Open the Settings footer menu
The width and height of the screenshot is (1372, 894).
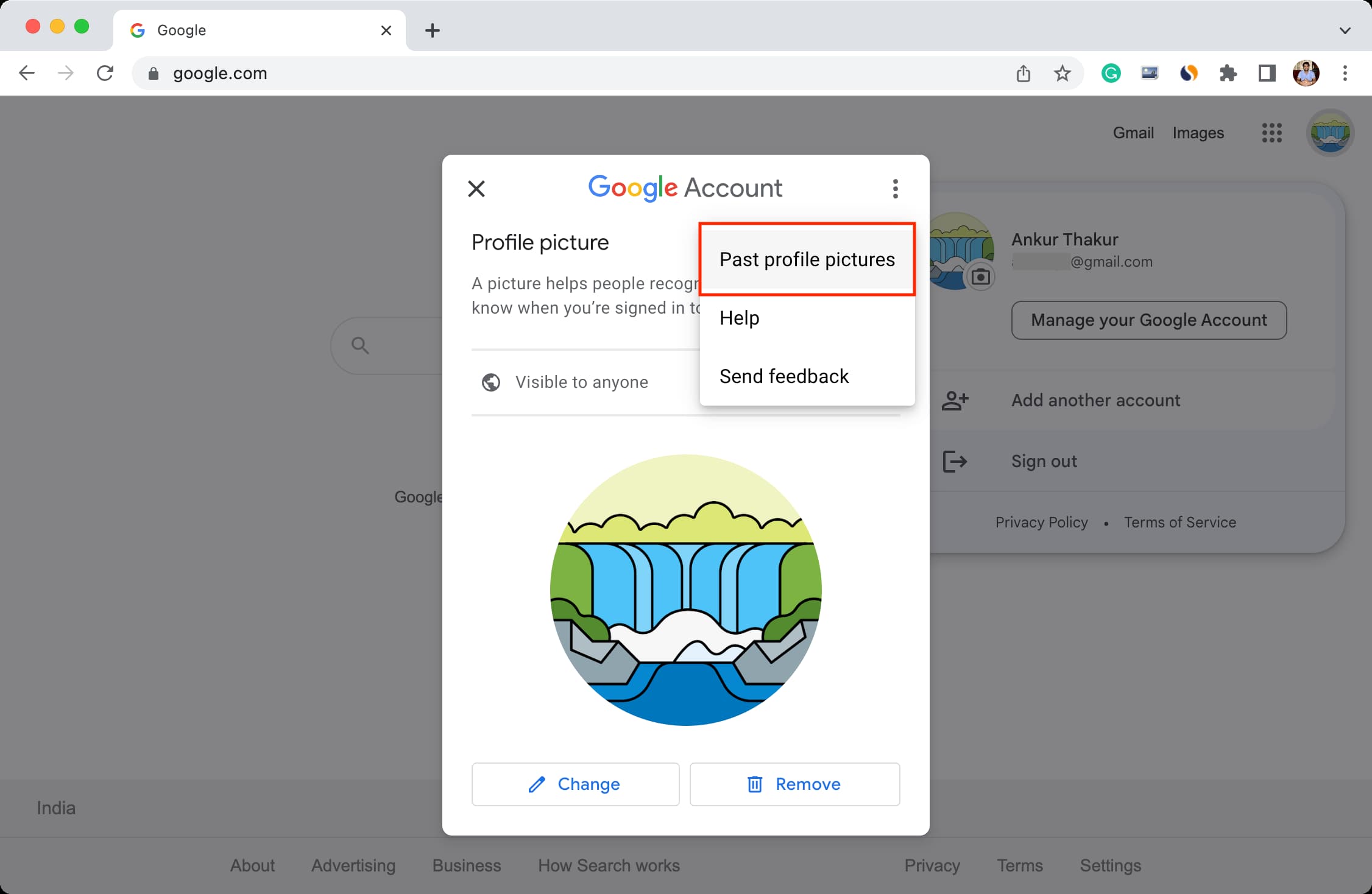pos(1111,866)
